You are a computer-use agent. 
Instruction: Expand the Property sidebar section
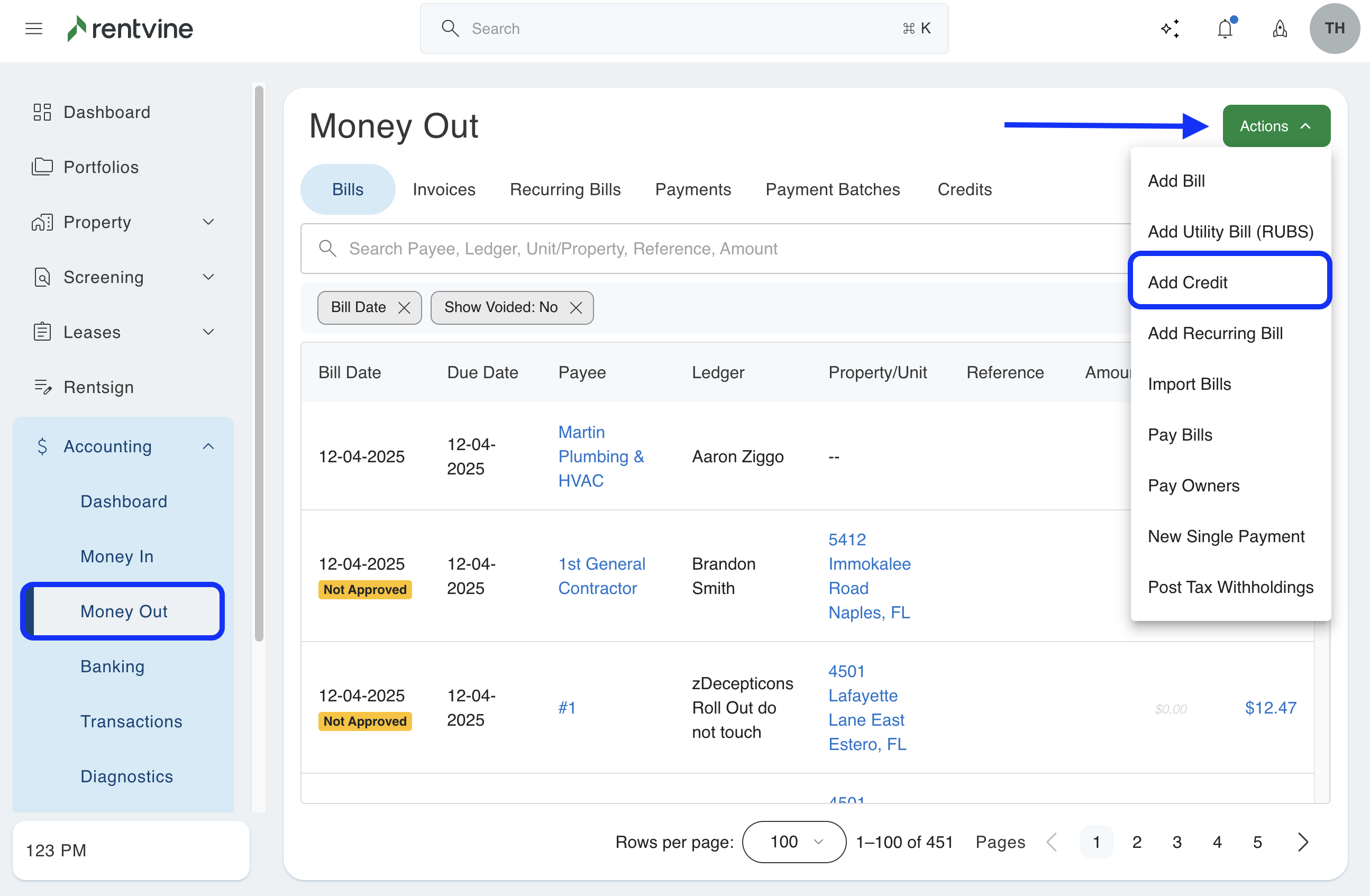[208, 222]
